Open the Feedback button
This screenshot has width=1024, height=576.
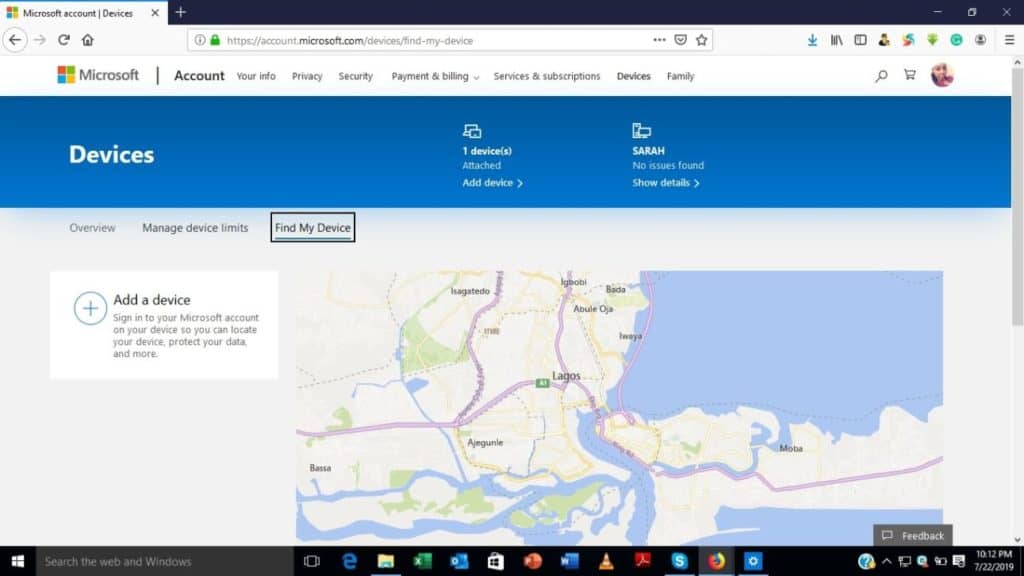coord(912,536)
